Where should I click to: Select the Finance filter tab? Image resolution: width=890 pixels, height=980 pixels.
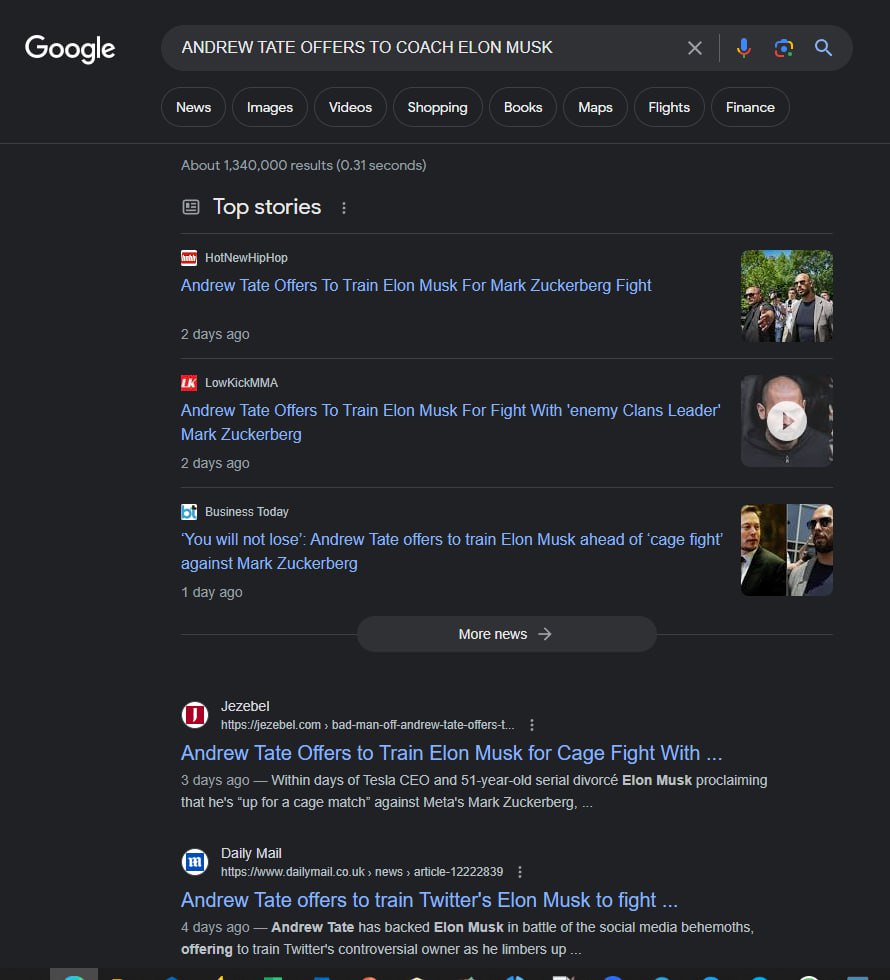[750, 108]
